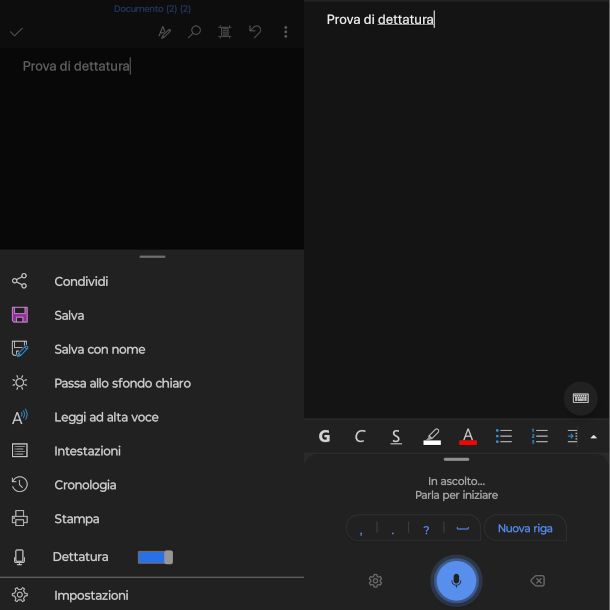
Task: Tap the Nuova riga button
Action: point(525,528)
